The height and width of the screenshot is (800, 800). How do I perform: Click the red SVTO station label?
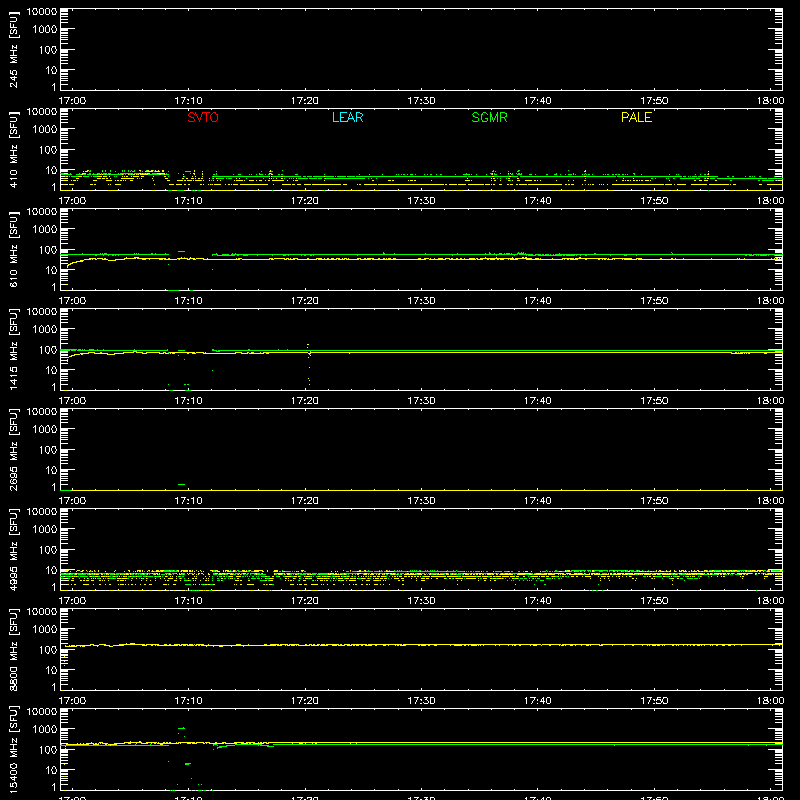[203, 117]
